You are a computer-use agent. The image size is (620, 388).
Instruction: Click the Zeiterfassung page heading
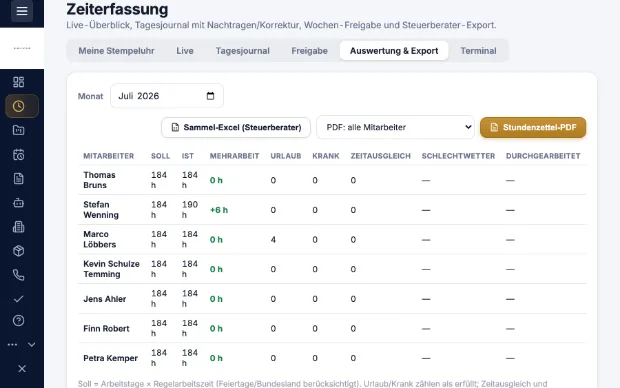(x=117, y=9)
